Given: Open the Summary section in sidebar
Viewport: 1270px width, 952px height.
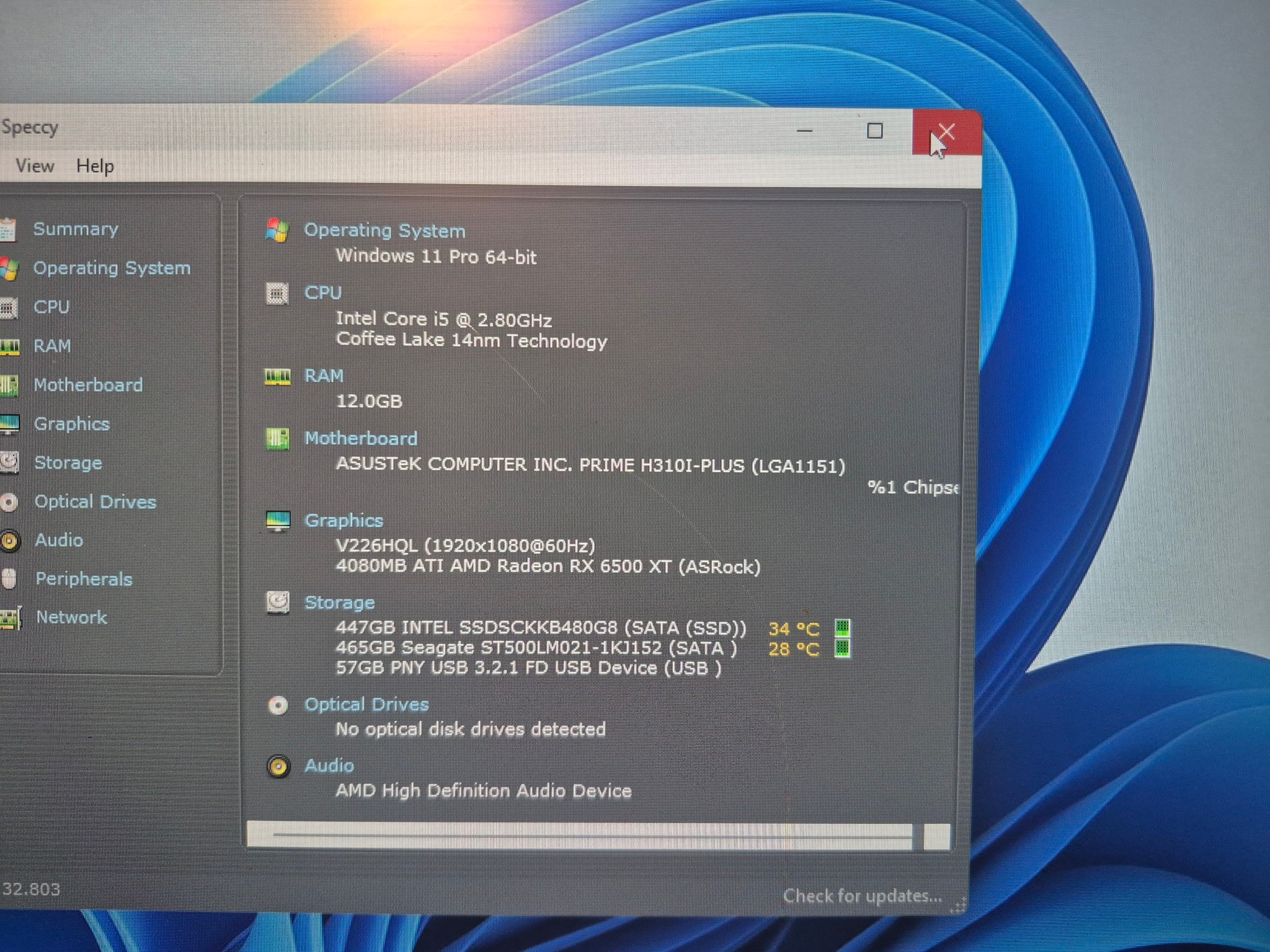Looking at the screenshot, I should (76, 229).
